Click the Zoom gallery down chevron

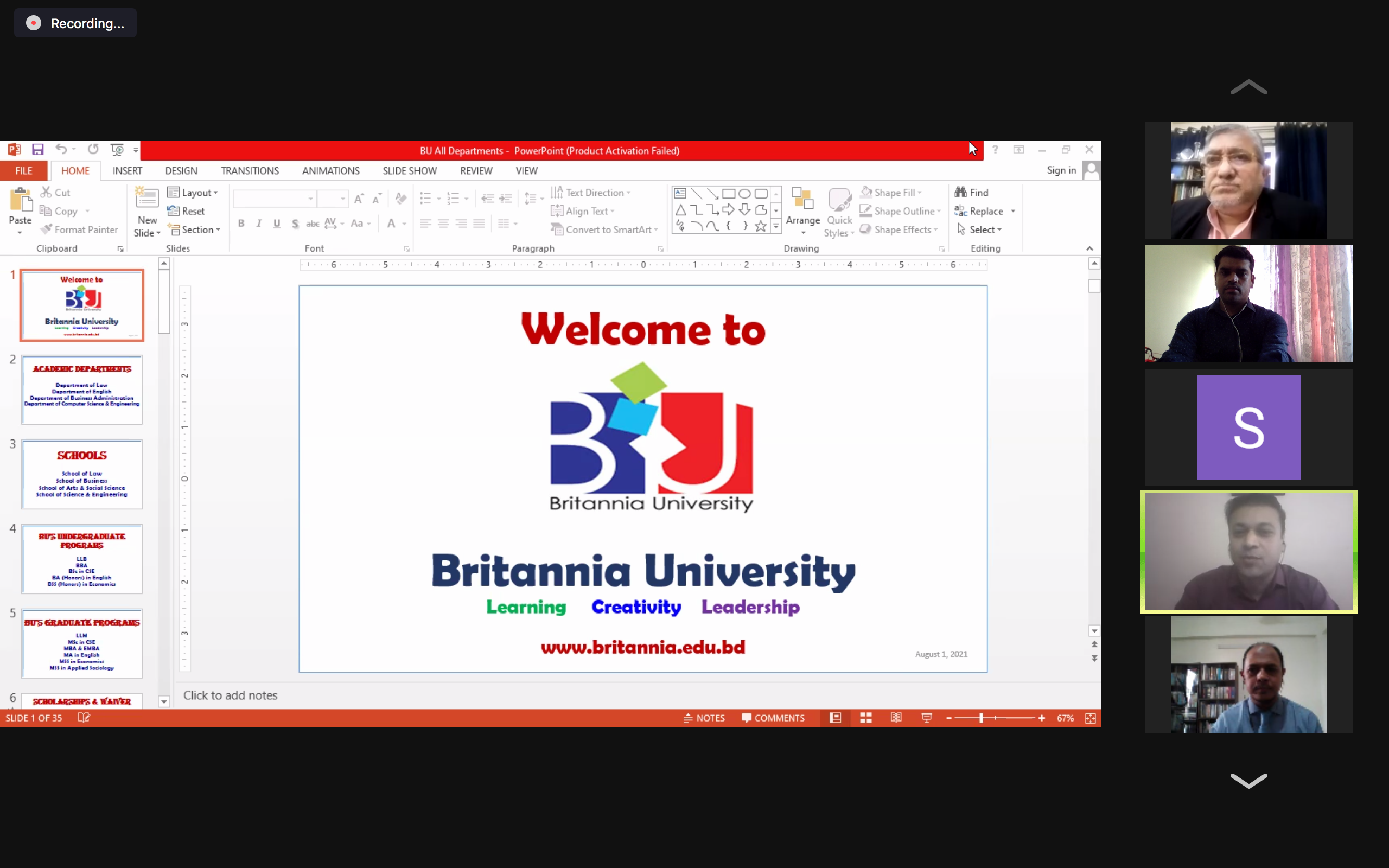click(1248, 780)
